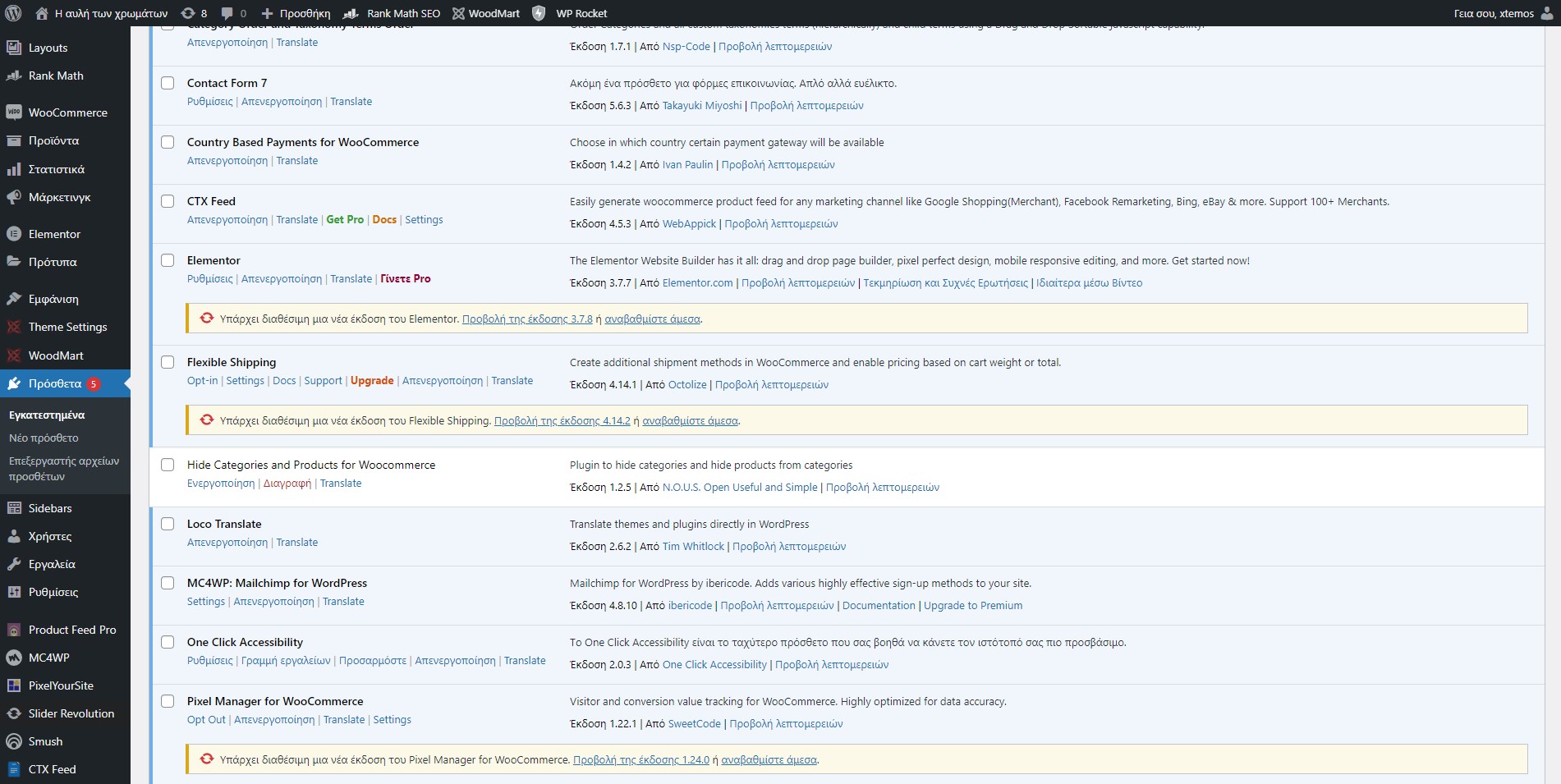Click the Πρότυπα folder icon
The image size is (1561, 784).
[14, 262]
